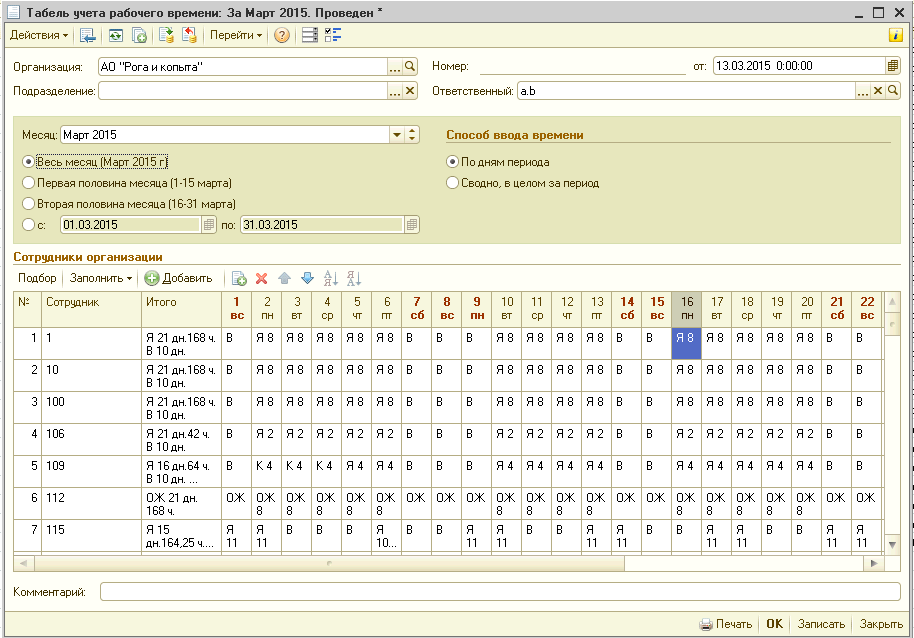Click 'К 4' cell for employee 109, day 2
This screenshot has height=638, width=914.
(x=266, y=471)
